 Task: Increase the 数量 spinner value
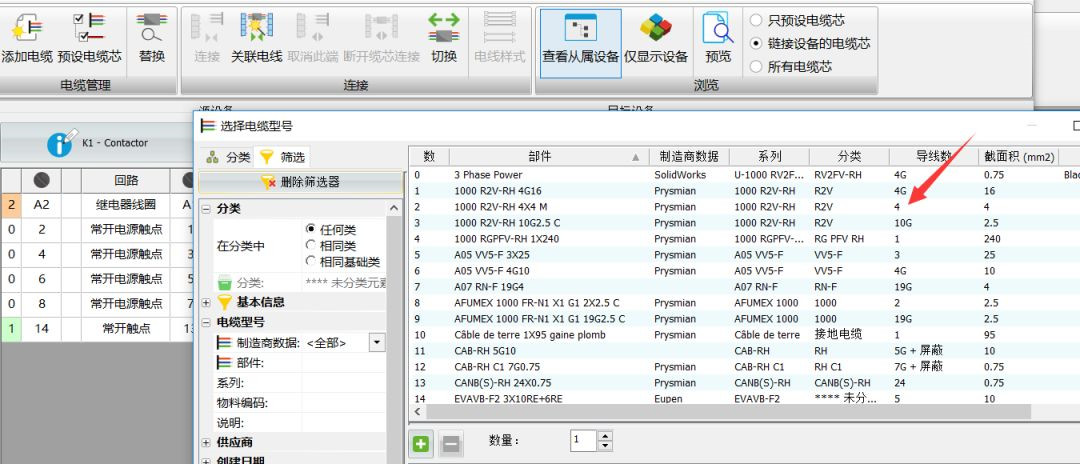[604, 436]
